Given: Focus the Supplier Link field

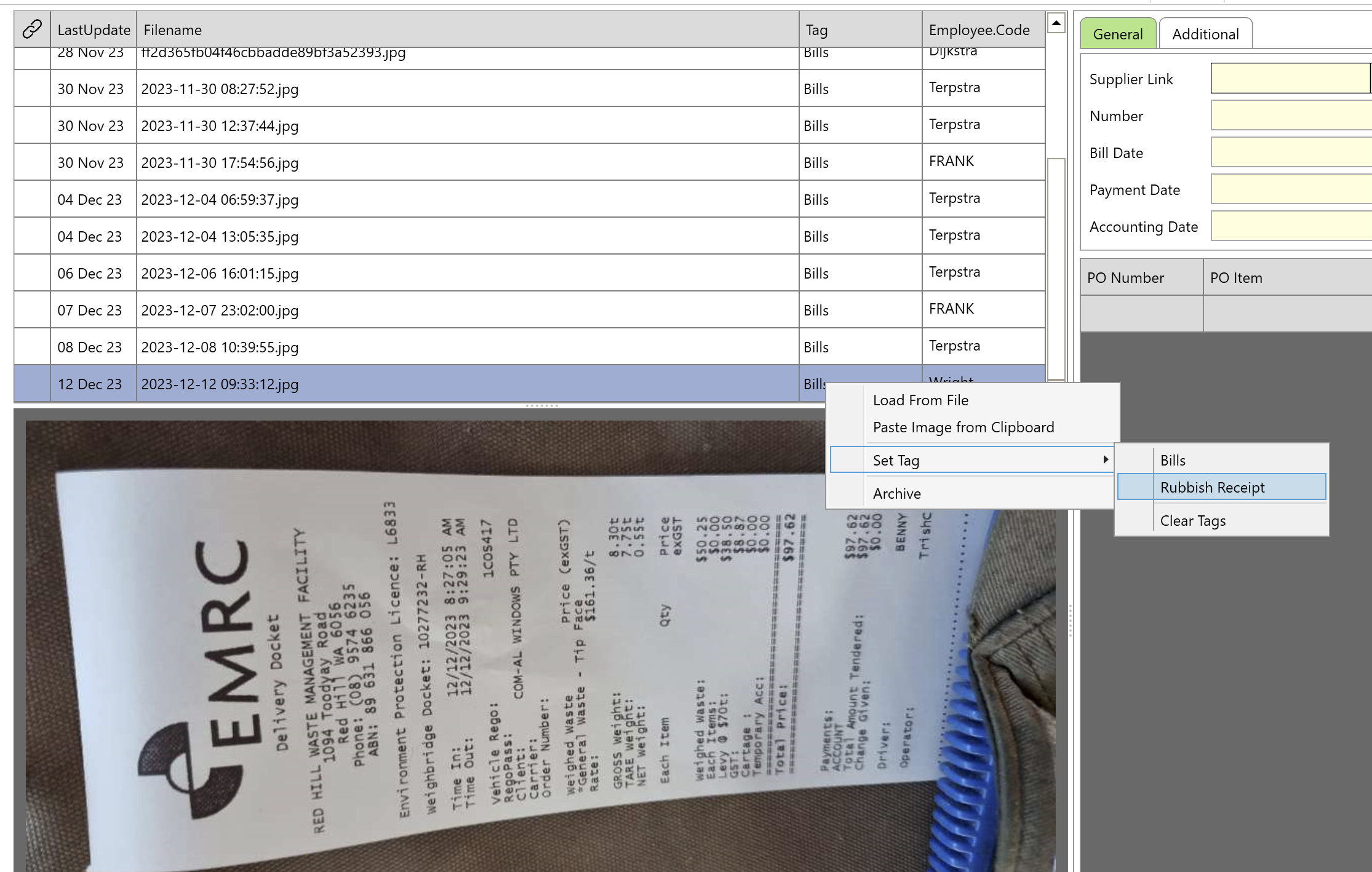Looking at the screenshot, I should coord(1290,78).
